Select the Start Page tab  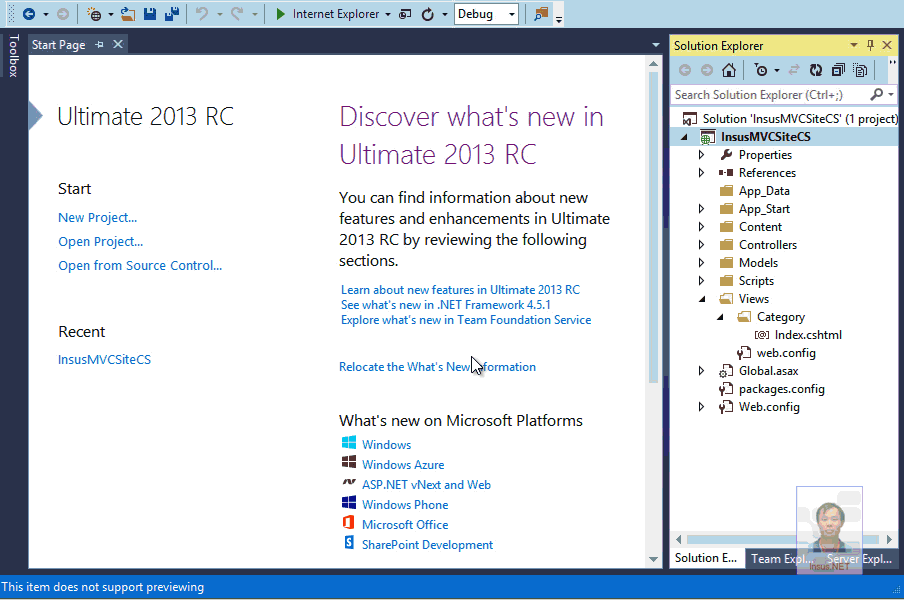tap(58, 45)
